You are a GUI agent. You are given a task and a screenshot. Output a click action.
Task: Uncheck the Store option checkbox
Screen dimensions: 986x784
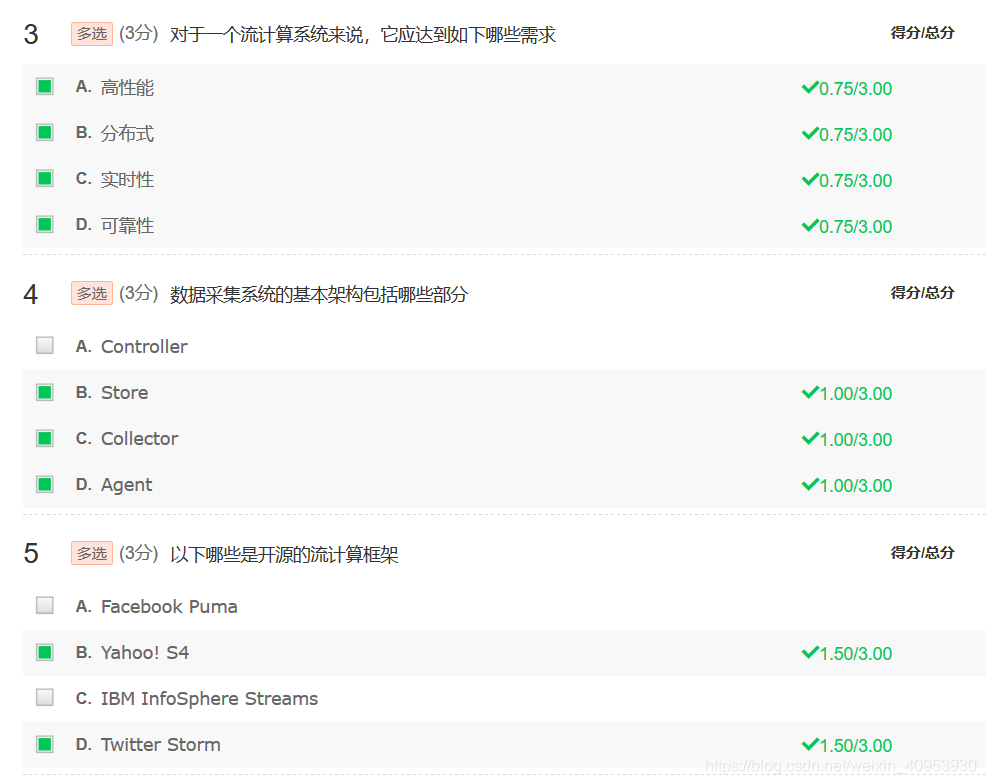[x=45, y=392]
